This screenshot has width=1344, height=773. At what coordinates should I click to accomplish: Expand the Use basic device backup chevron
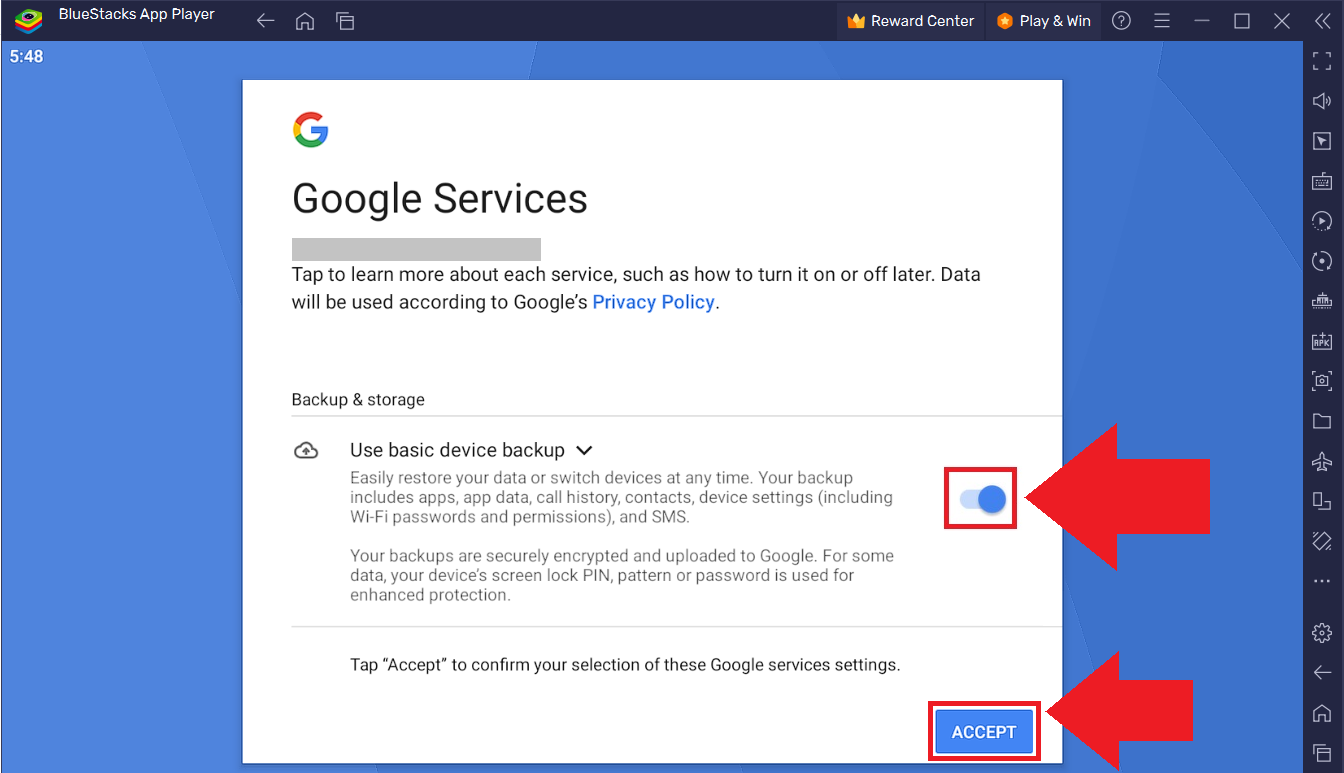point(585,451)
